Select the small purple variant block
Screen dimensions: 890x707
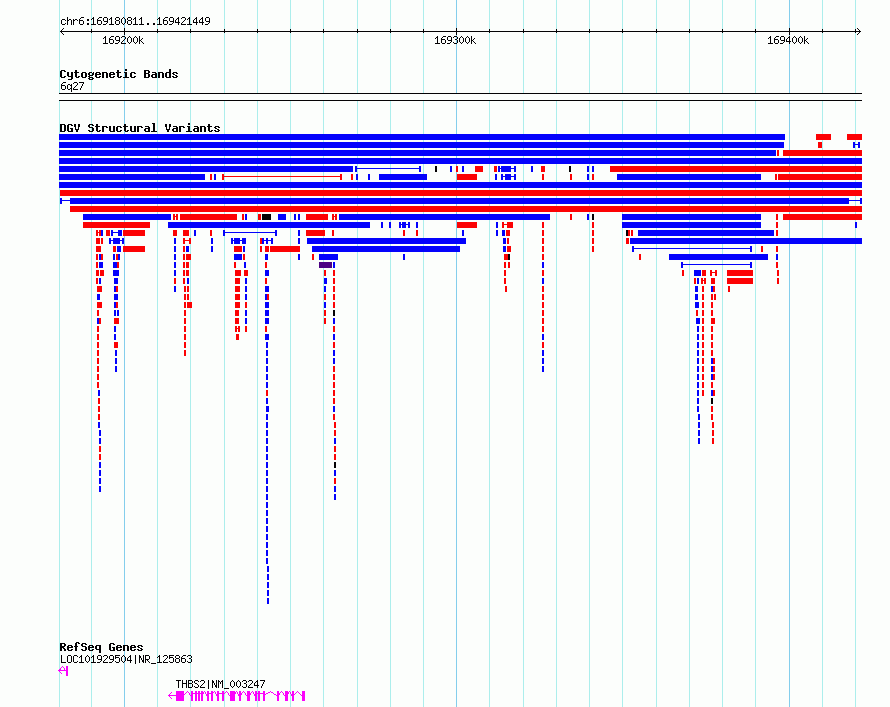point(325,265)
